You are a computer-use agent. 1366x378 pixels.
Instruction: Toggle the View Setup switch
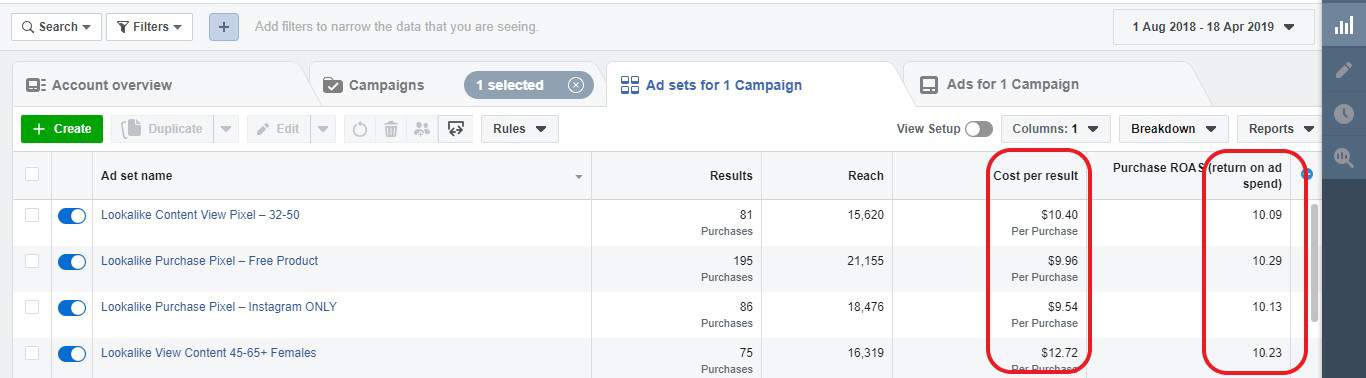(978, 129)
